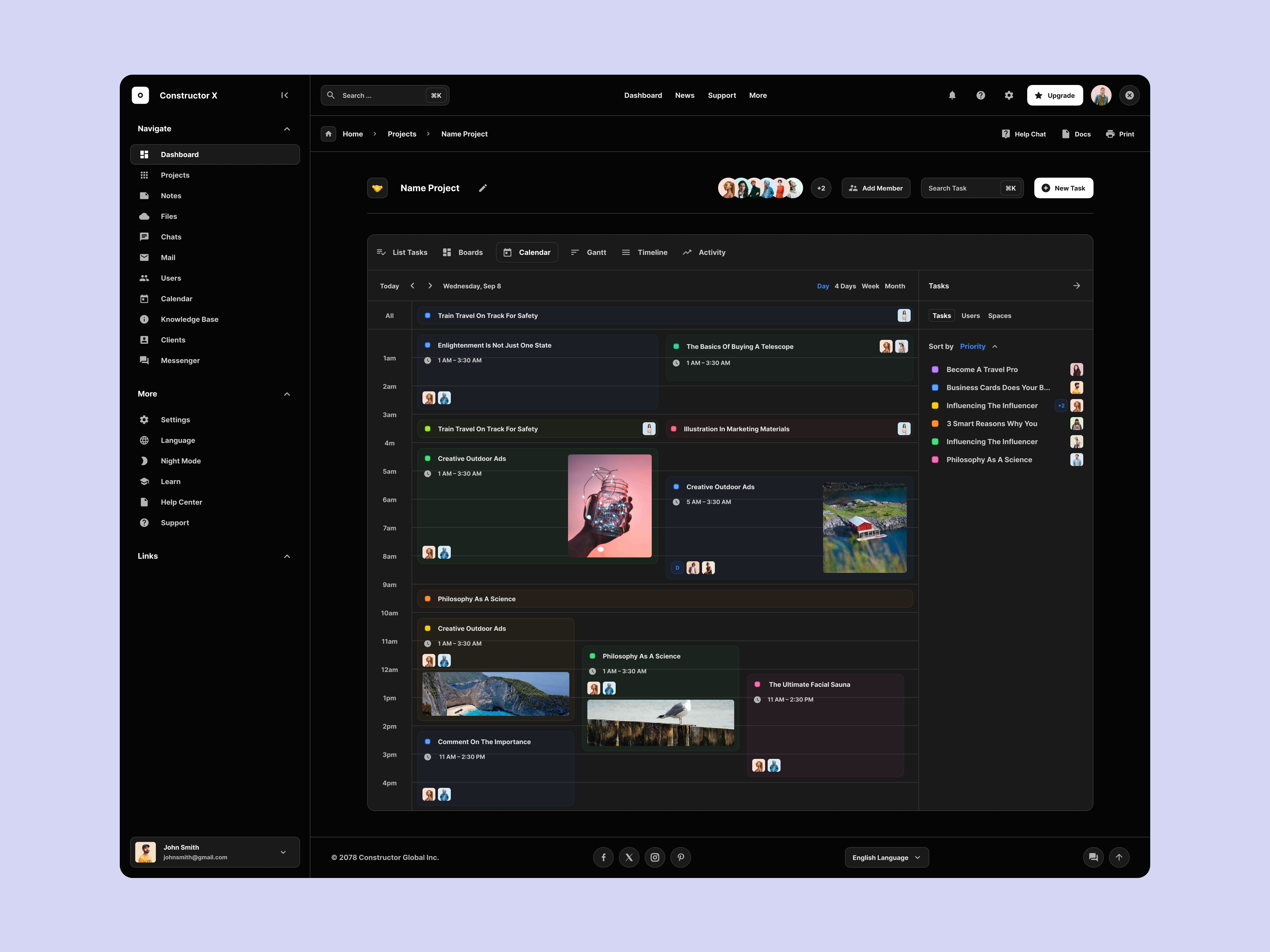Image resolution: width=1270 pixels, height=952 pixels.
Task: Switch calendar to Week view
Action: coord(870,286)
